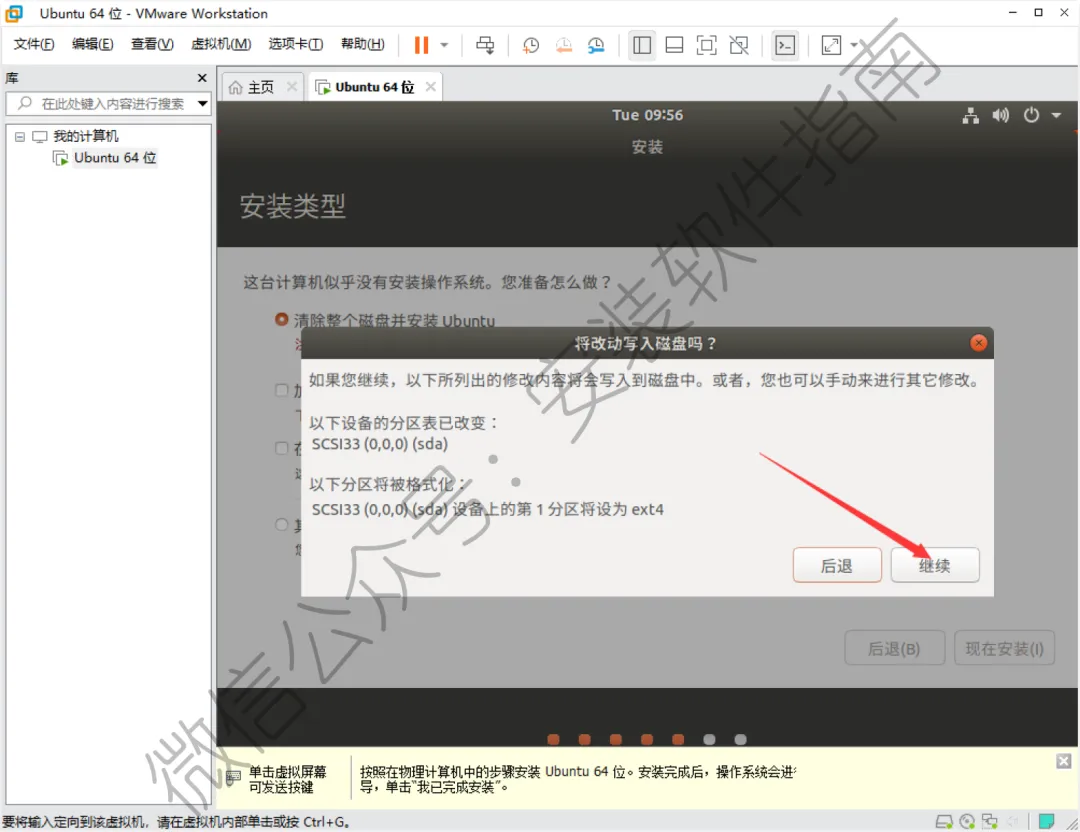Pause the virtual machine
This screenshot has width=1080, height=832.
[421, 45]
